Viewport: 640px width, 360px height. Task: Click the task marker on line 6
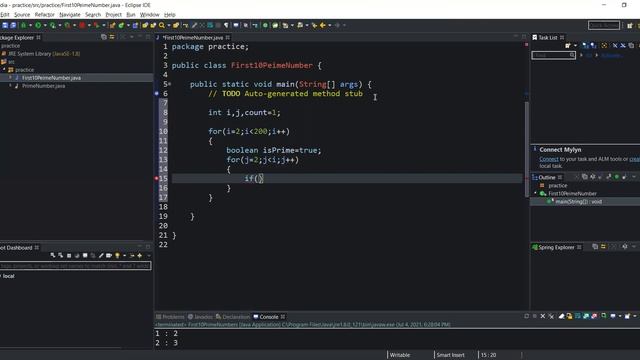[x=156, y=93]
